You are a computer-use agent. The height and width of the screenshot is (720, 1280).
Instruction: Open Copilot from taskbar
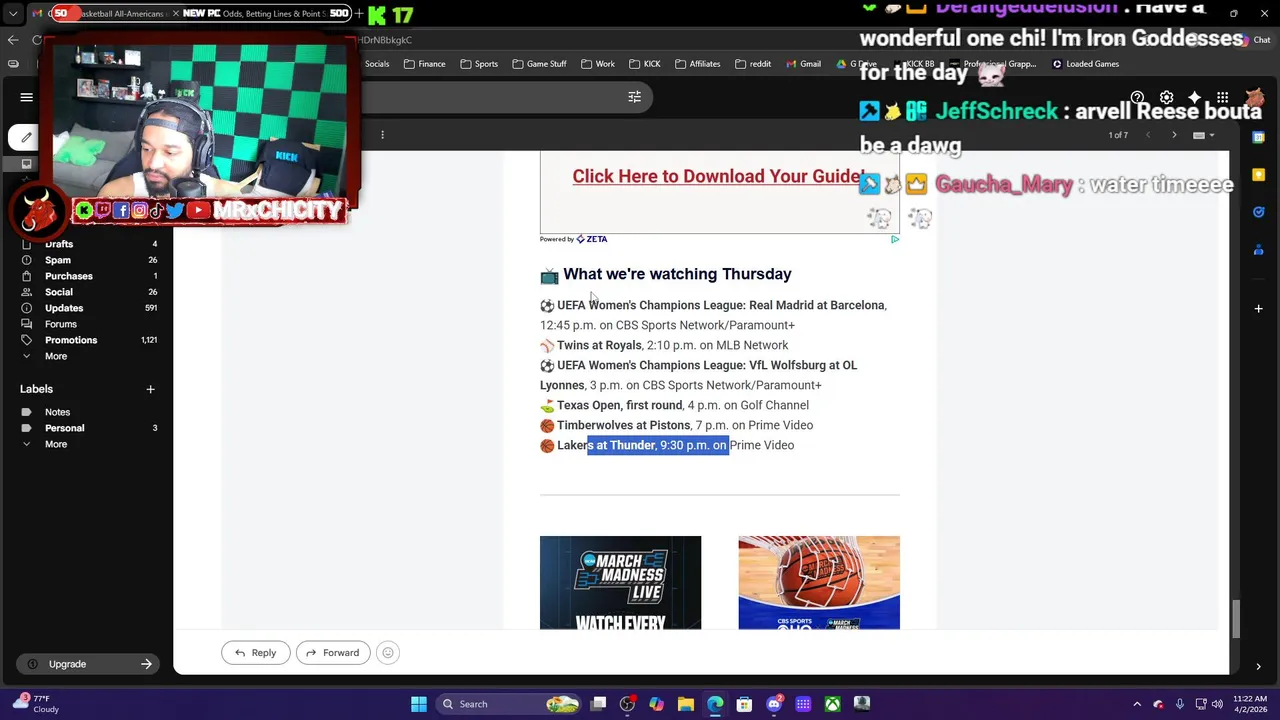click(656, 704)
